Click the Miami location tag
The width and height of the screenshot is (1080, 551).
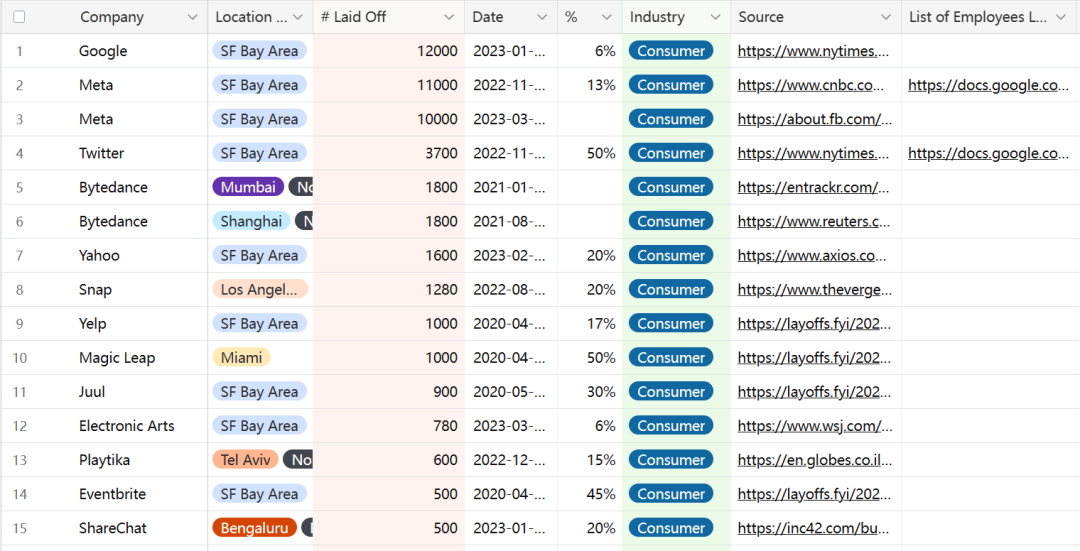tap(241, 358)
